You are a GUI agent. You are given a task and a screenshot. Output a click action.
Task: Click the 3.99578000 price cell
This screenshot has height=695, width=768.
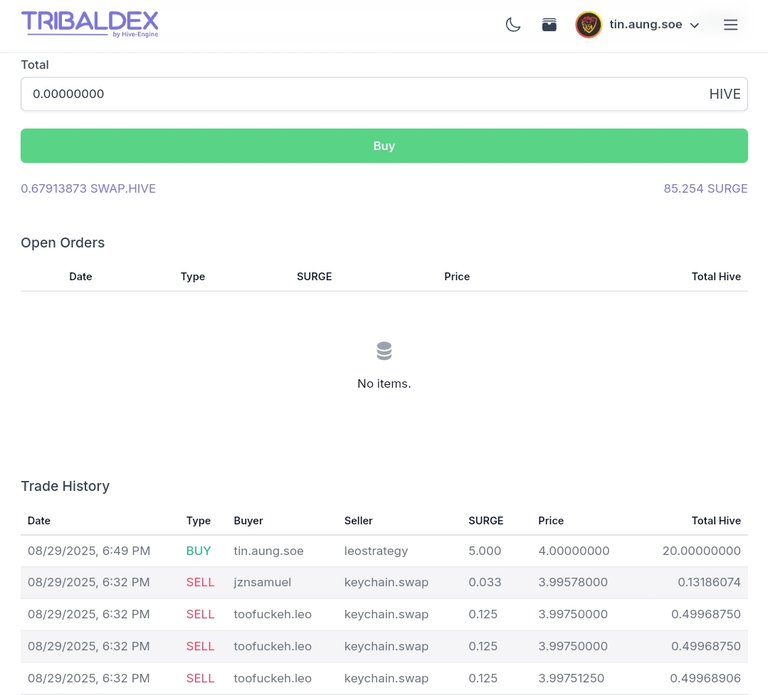[573, 582]
